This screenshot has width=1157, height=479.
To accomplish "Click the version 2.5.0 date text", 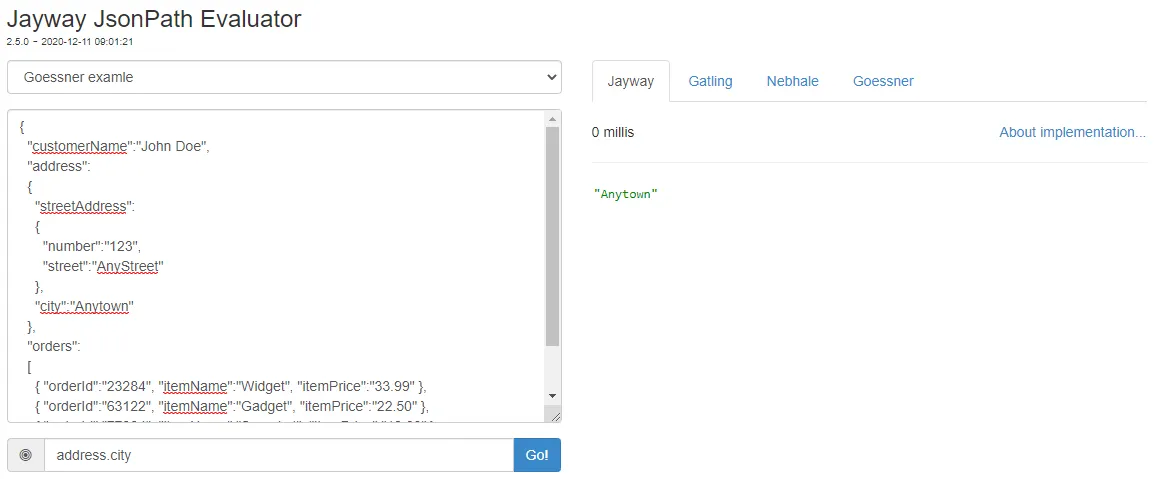I will (69, 42).
